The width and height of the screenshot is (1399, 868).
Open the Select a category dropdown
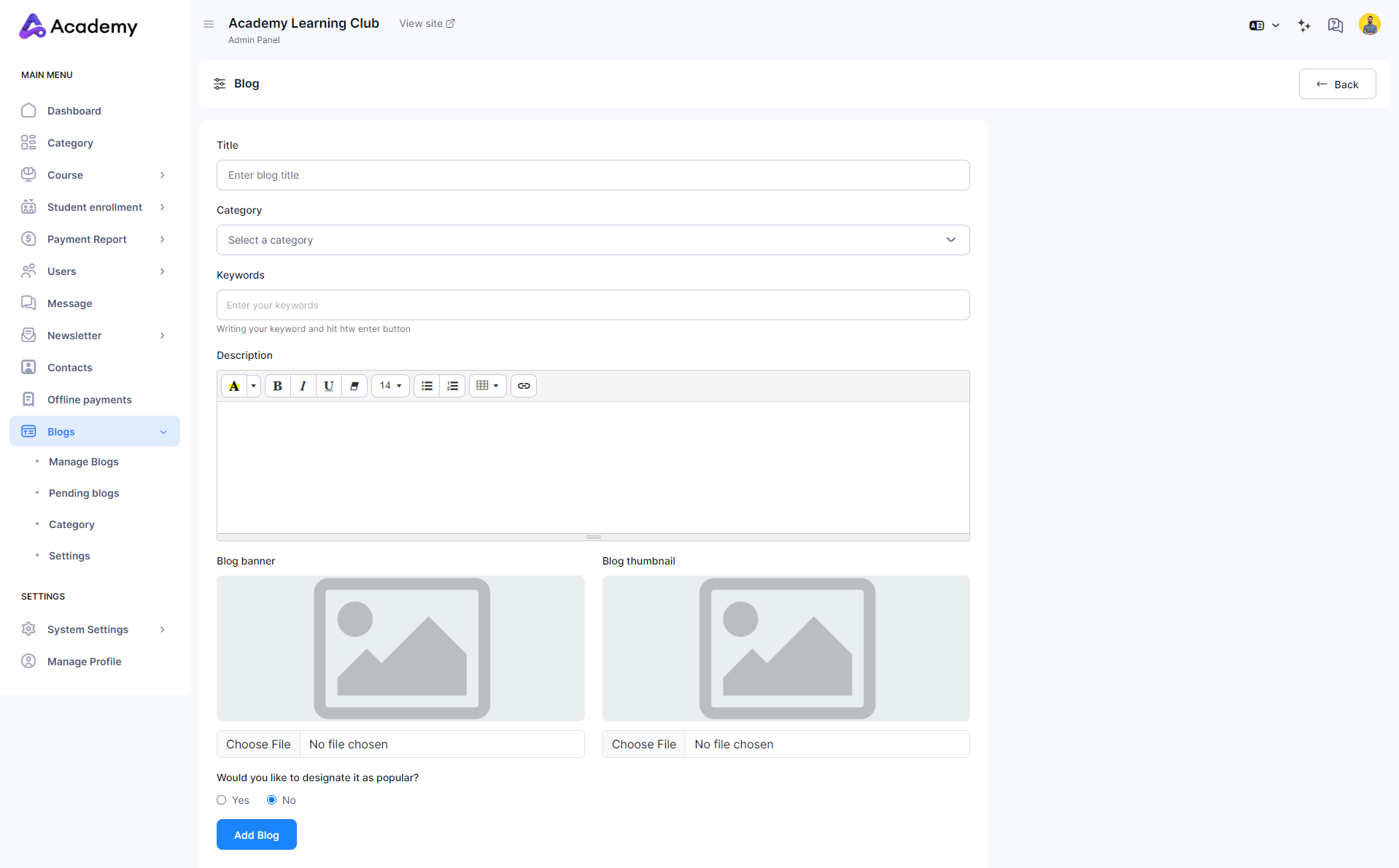(592, 240)
